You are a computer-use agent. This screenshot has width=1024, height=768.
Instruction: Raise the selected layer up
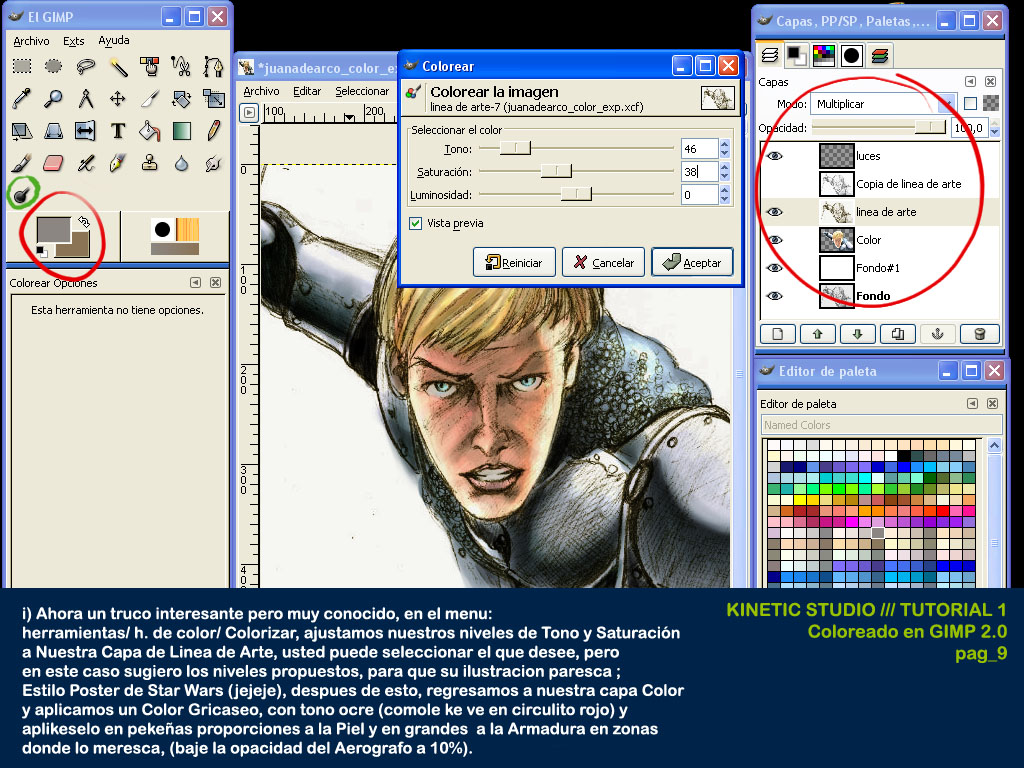818,334
